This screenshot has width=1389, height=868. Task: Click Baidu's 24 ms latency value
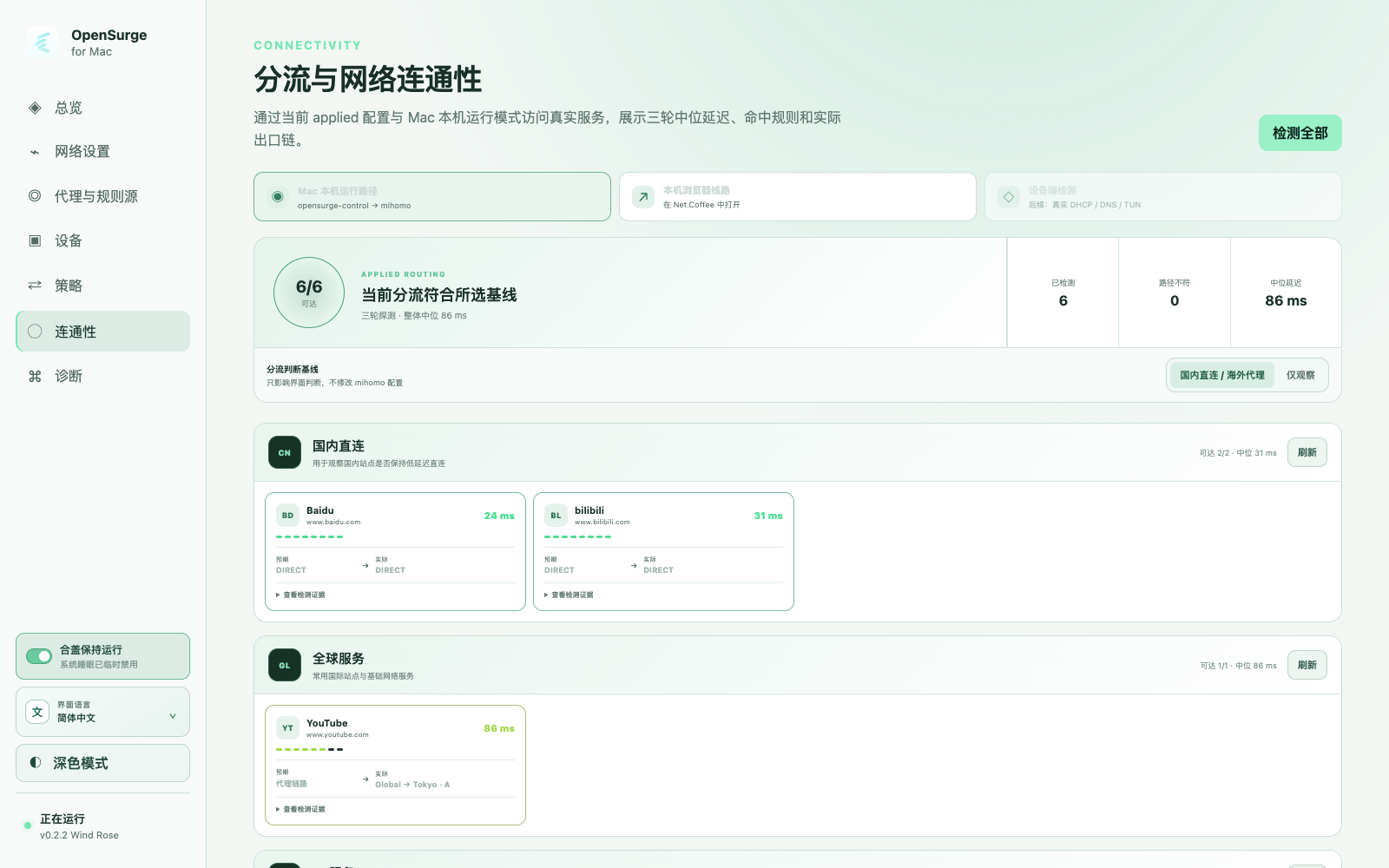click(499, 516)
